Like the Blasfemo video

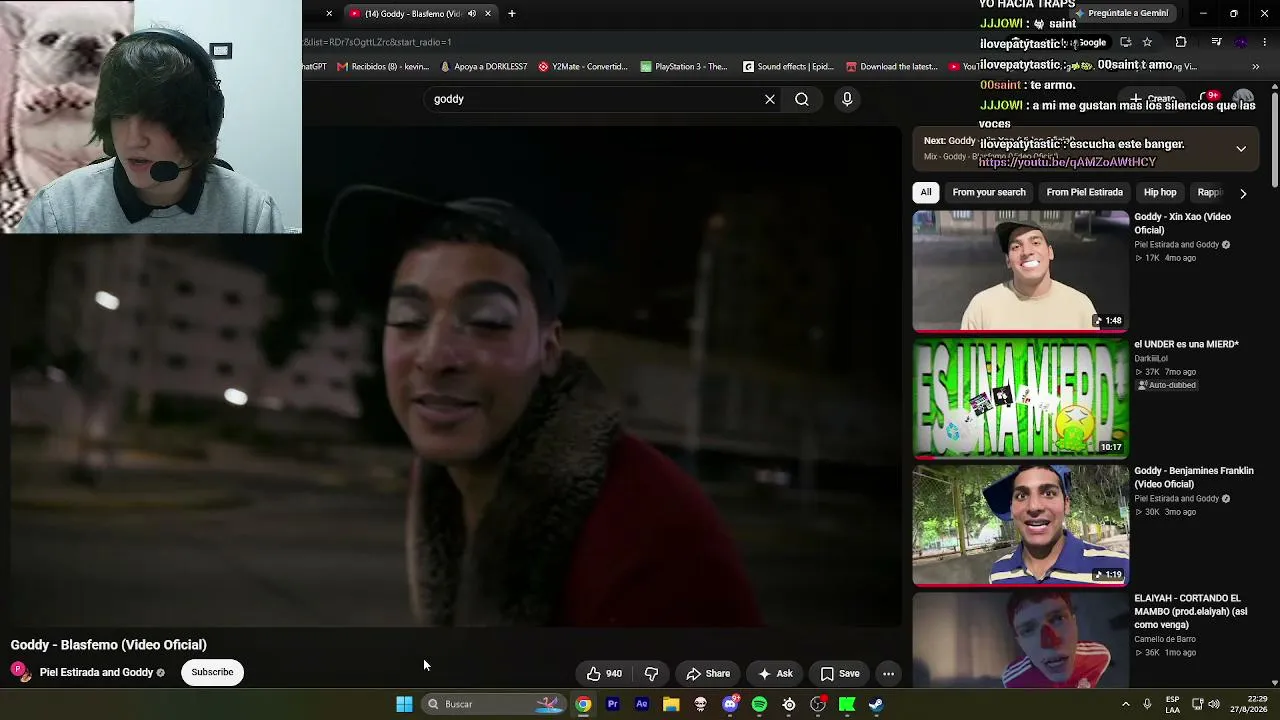tap(605, 673)
